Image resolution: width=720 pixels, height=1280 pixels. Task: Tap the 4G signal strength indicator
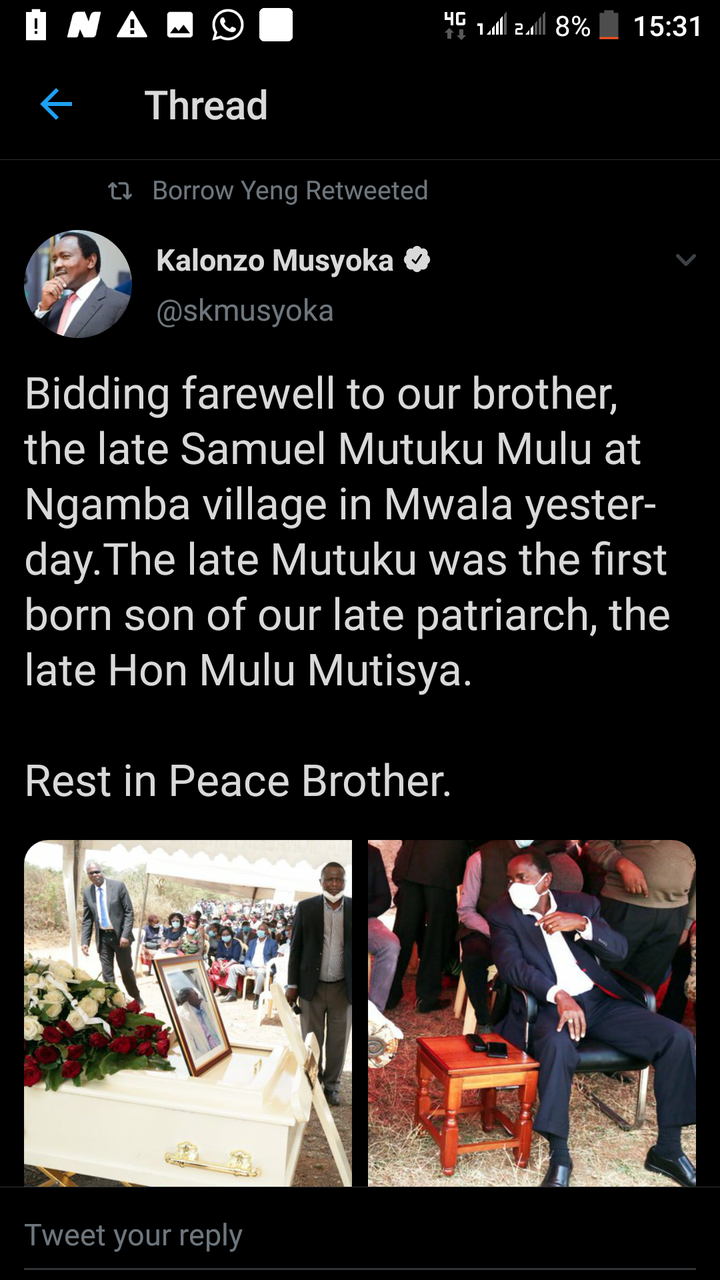(456, 26)
